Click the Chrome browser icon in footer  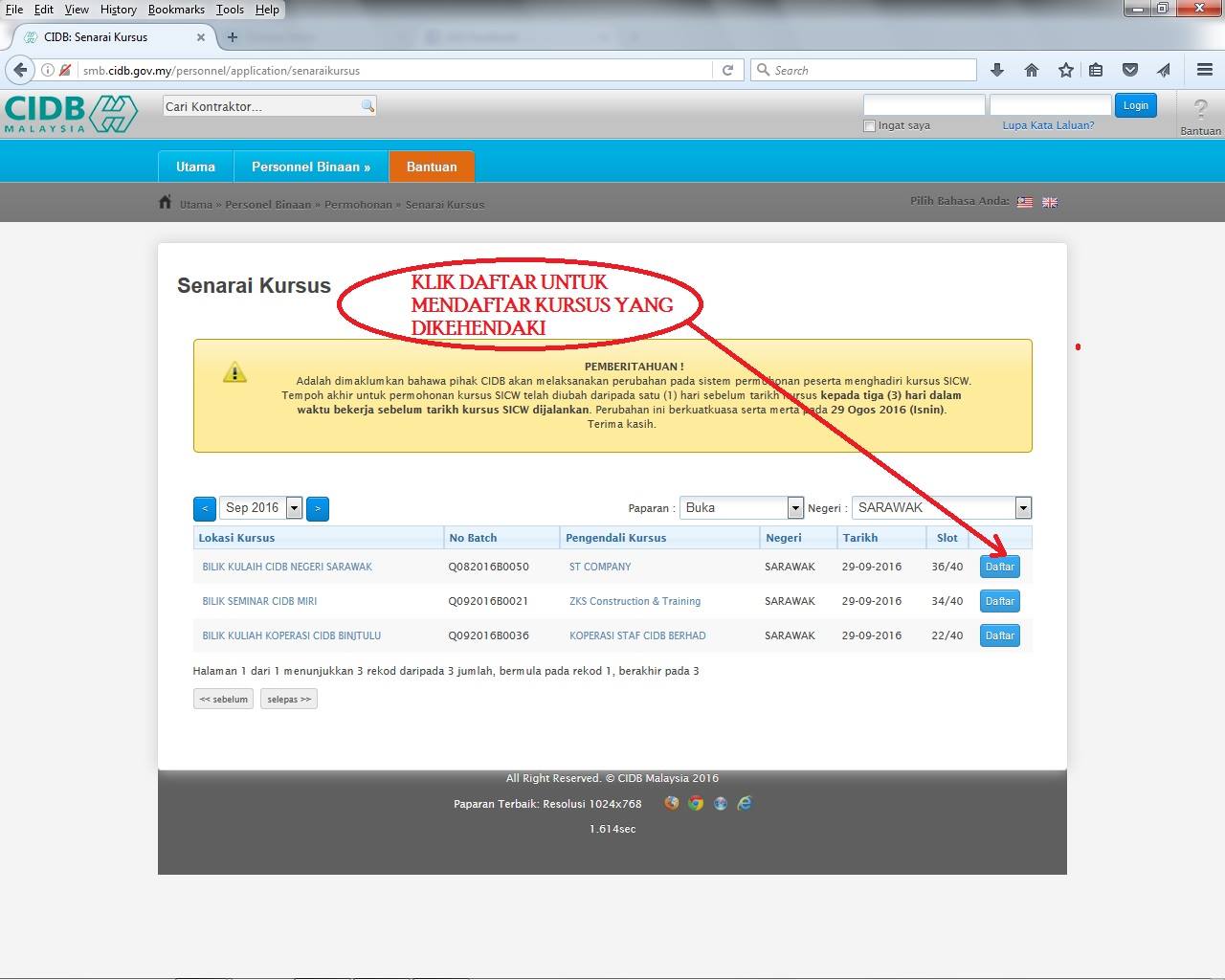coord(696,803)
